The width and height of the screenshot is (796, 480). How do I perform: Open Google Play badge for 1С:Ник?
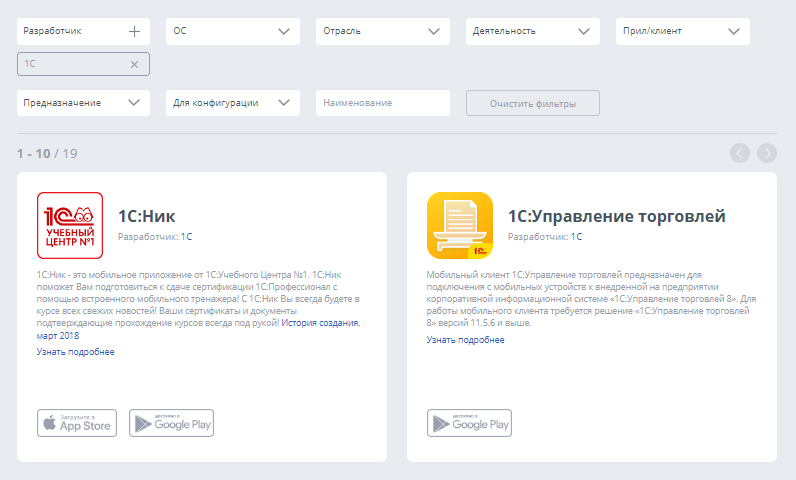pos(171,423)
